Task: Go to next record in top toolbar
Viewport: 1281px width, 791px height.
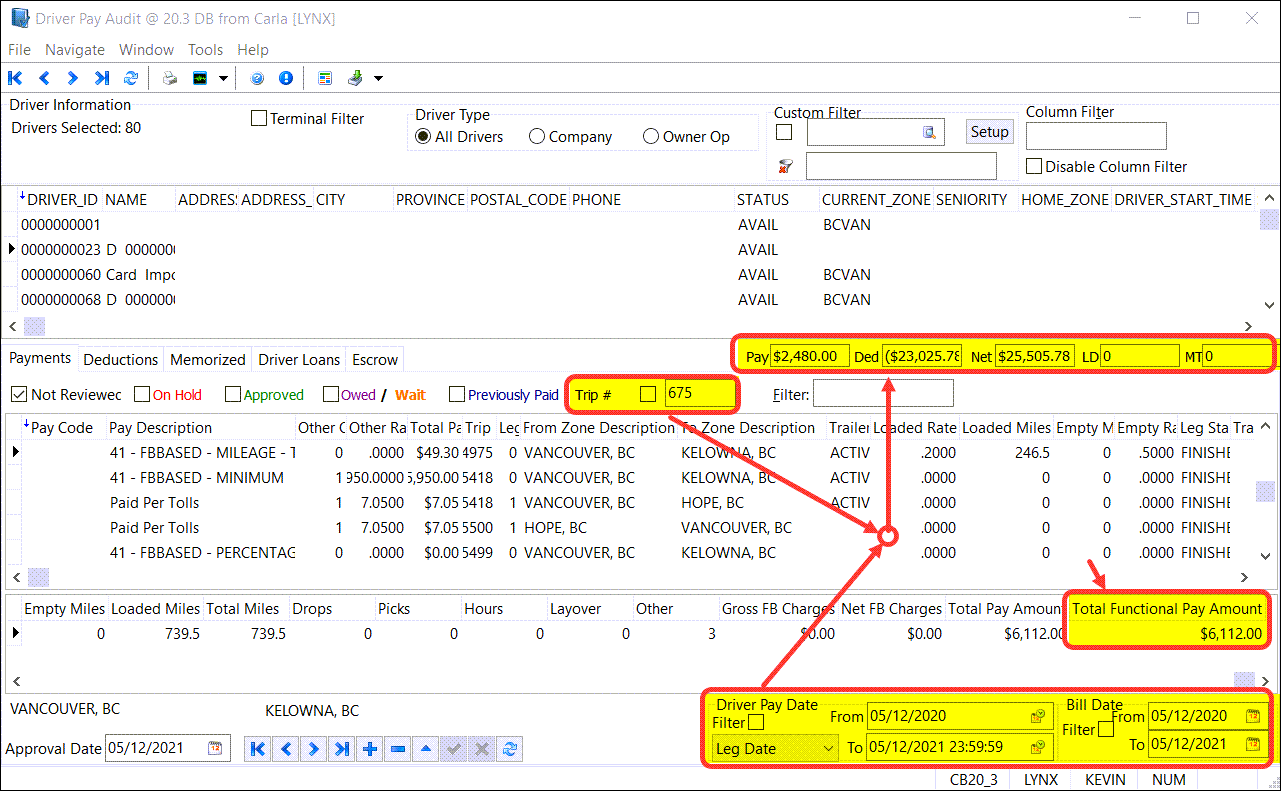Action: [x=72, y=78]
